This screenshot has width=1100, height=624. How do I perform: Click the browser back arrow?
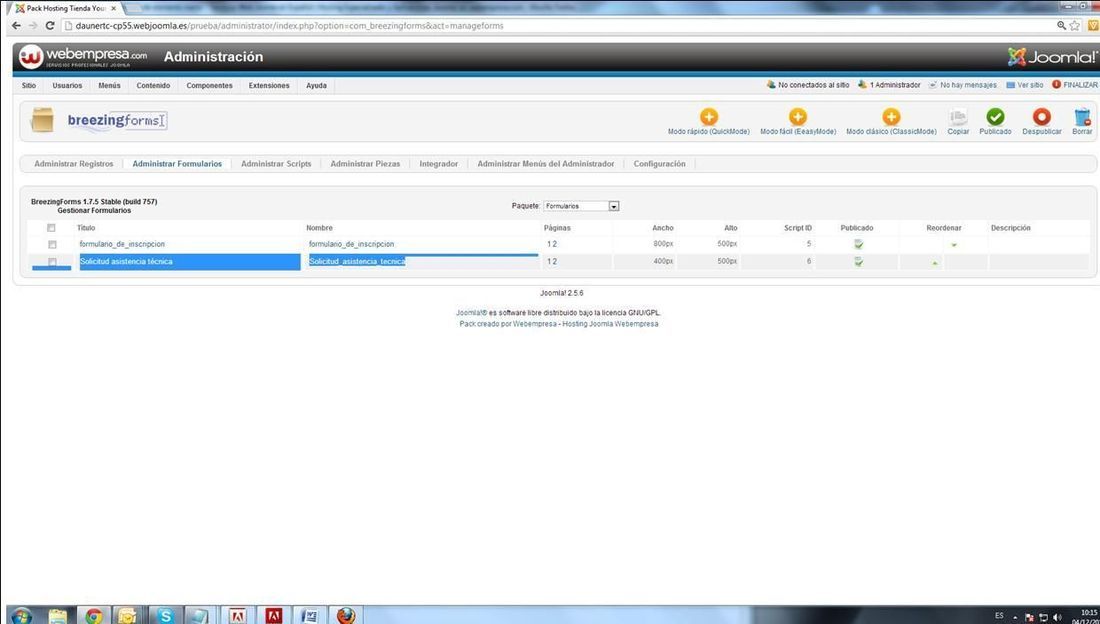click(16, 25)
